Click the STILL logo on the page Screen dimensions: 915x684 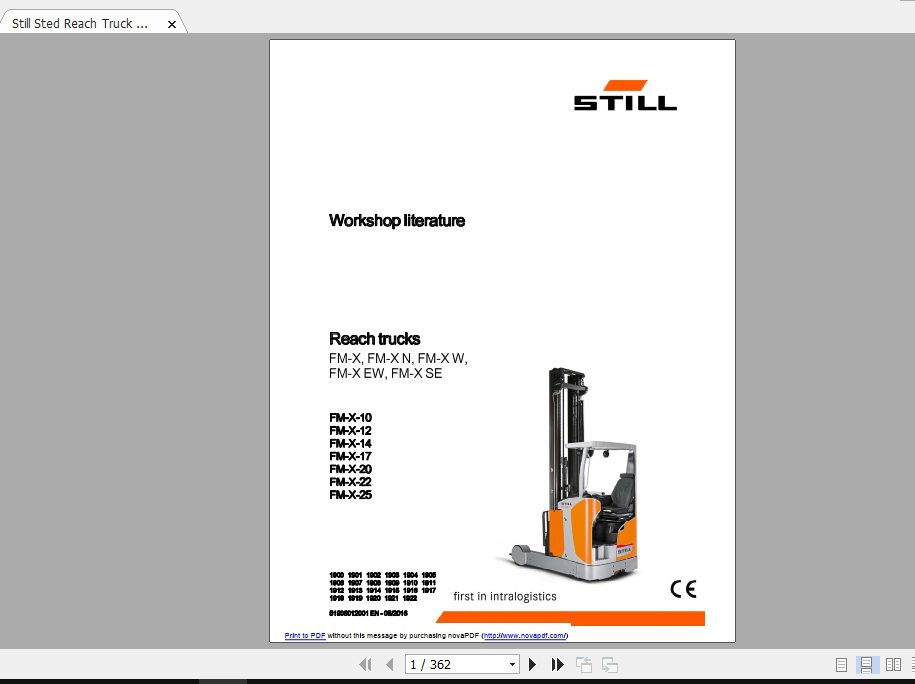coord(625,95)
